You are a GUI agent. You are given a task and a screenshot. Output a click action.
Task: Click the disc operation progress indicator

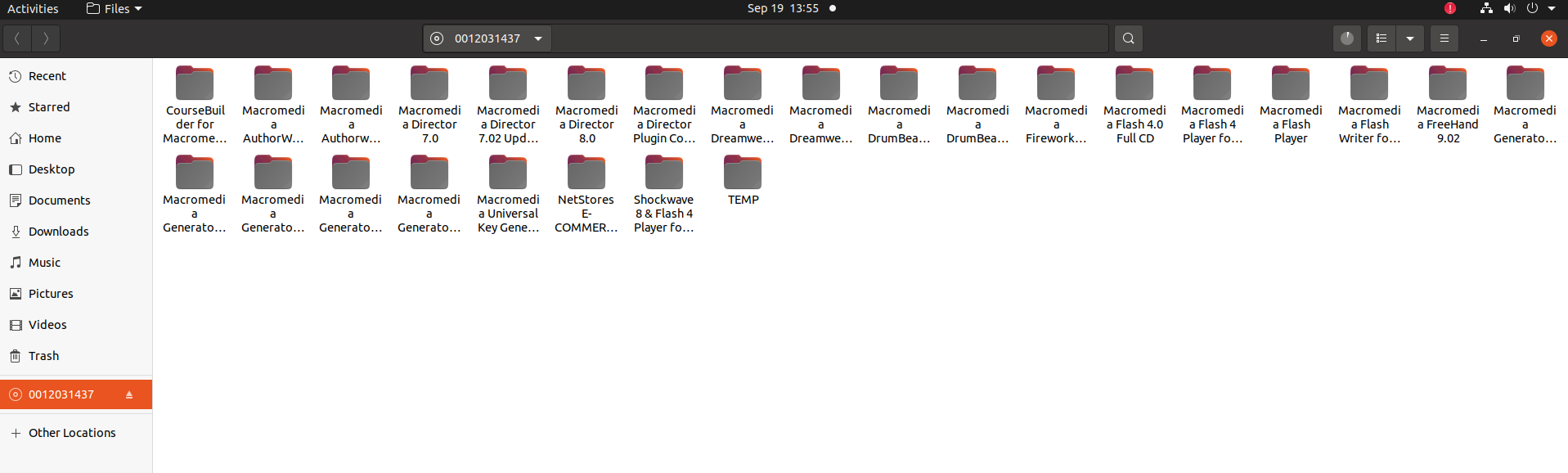pyautogui.click(x=1347, y=38)
